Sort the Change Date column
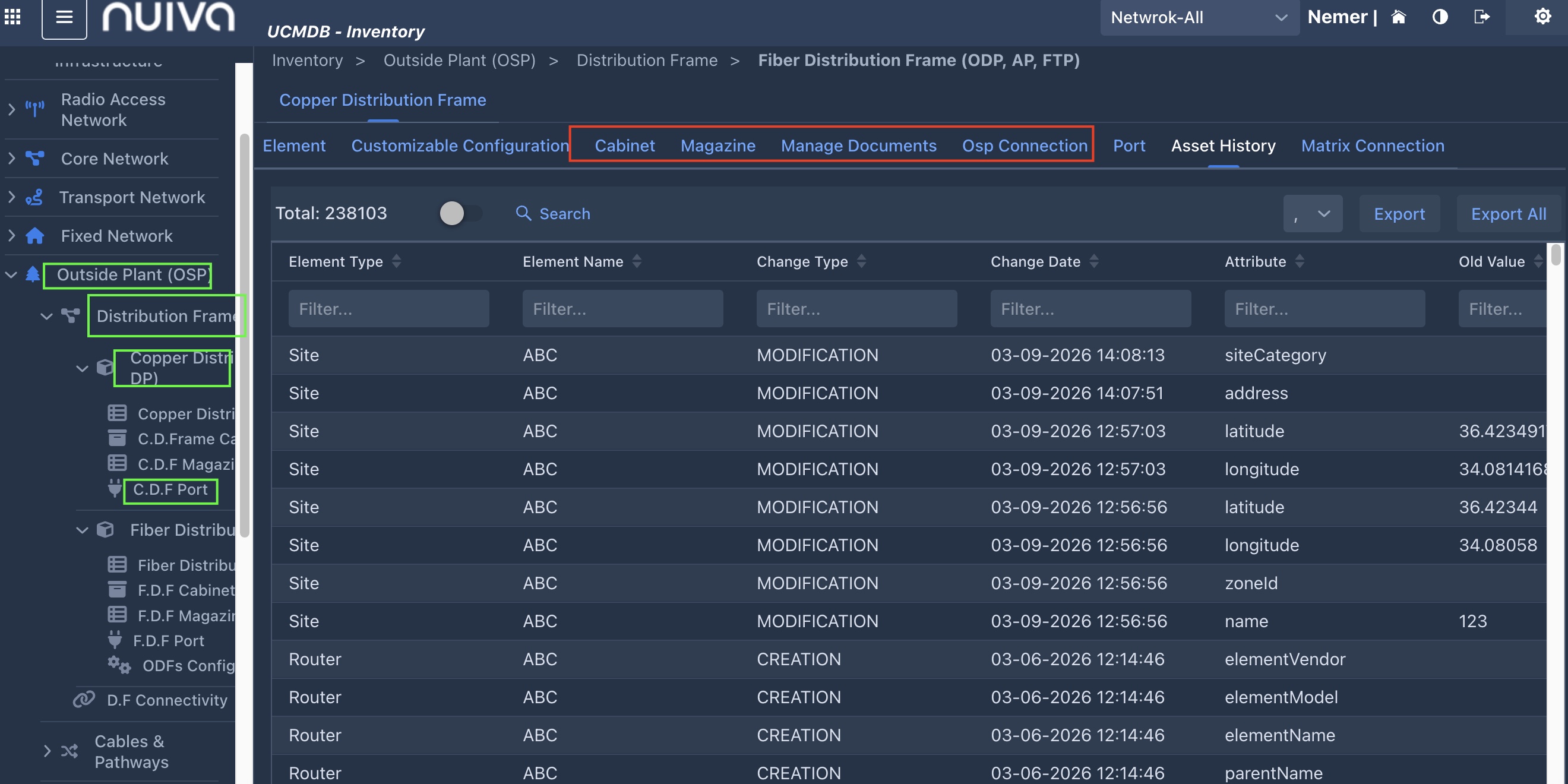 coord(1094,261)
